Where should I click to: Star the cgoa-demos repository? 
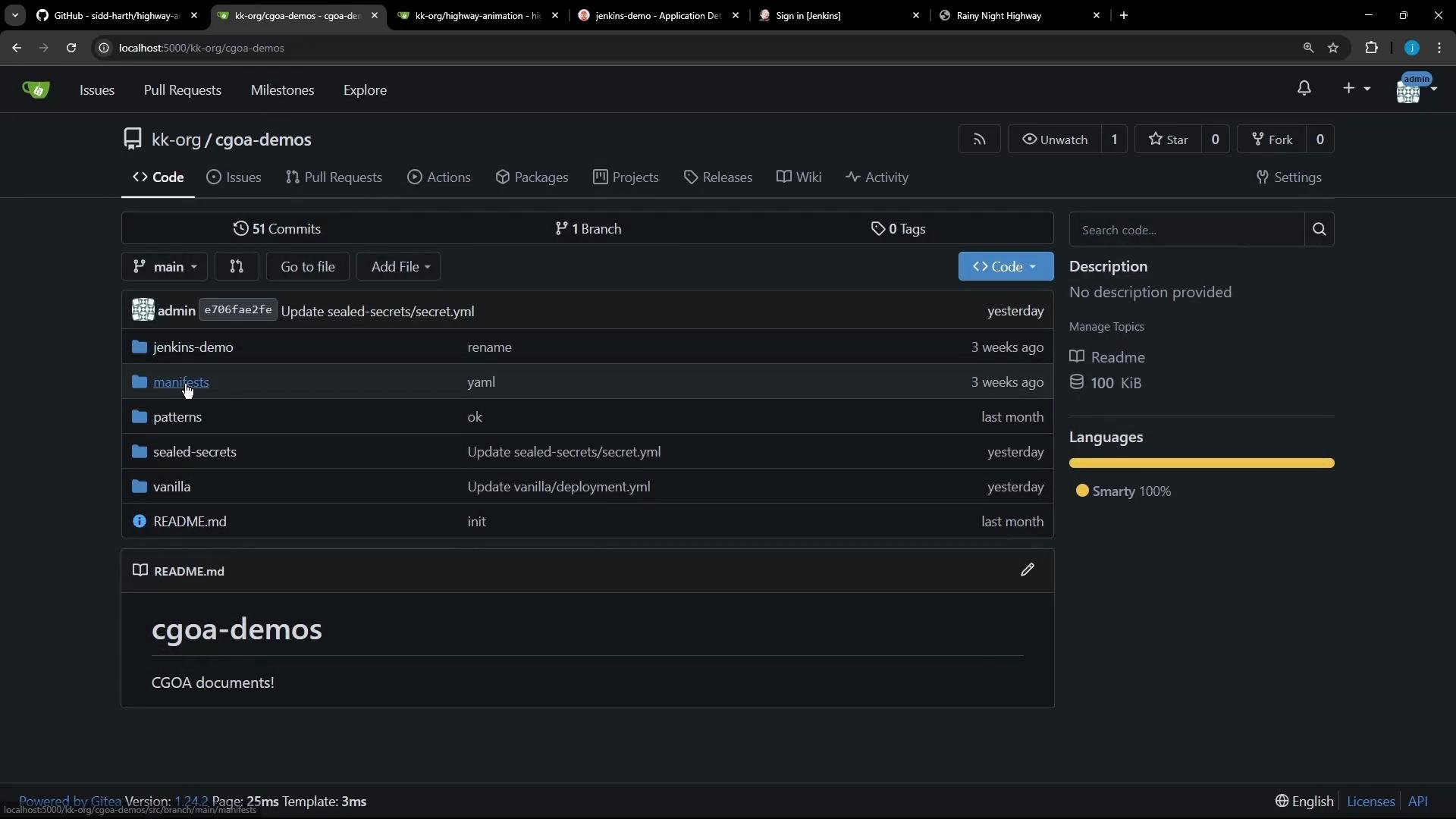(x=1168, y=140)
